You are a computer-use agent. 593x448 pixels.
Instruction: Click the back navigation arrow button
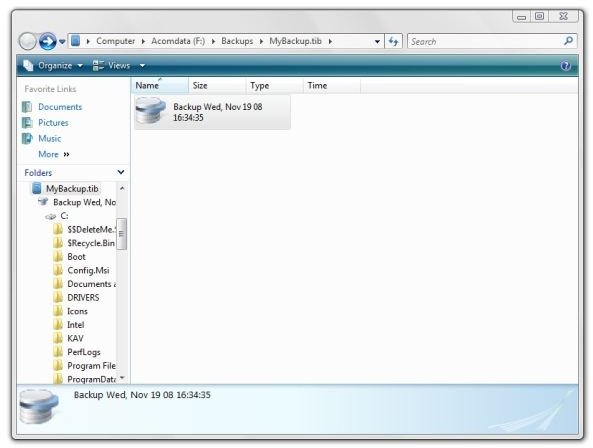tap(28, 41)
